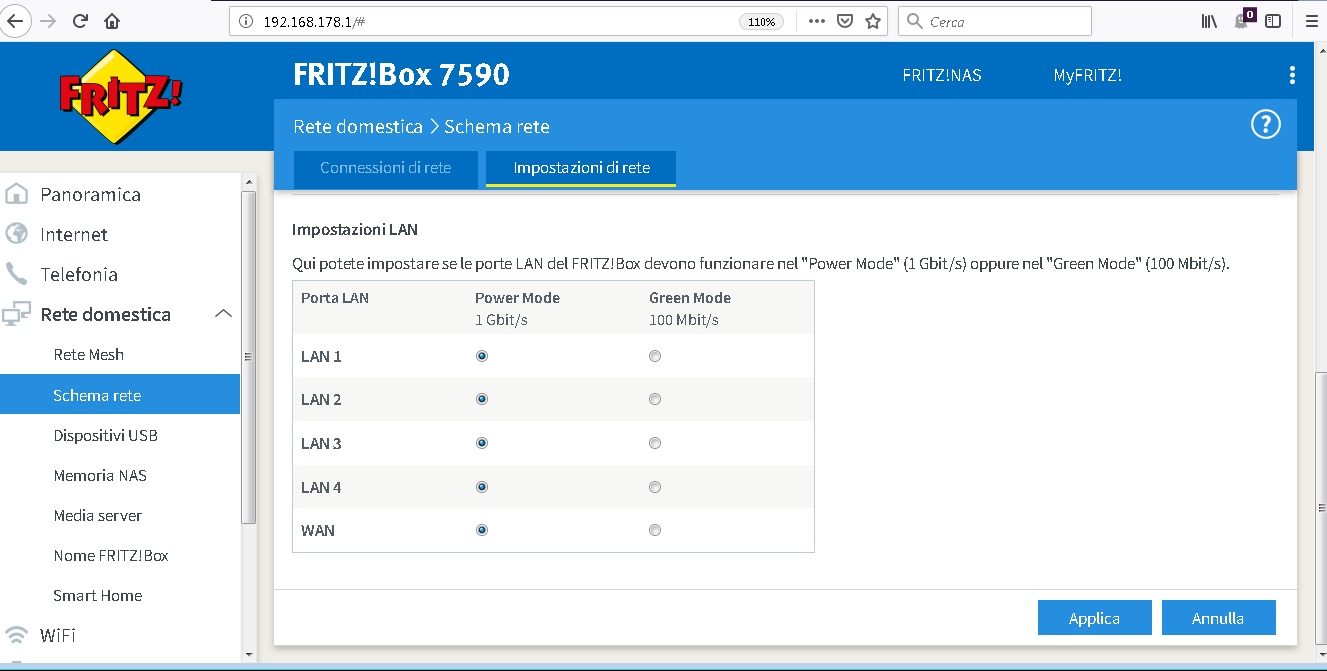1327x671 pixels.
Task: Toggle the browser sidebar icon
Action: tap(1273, 21)
